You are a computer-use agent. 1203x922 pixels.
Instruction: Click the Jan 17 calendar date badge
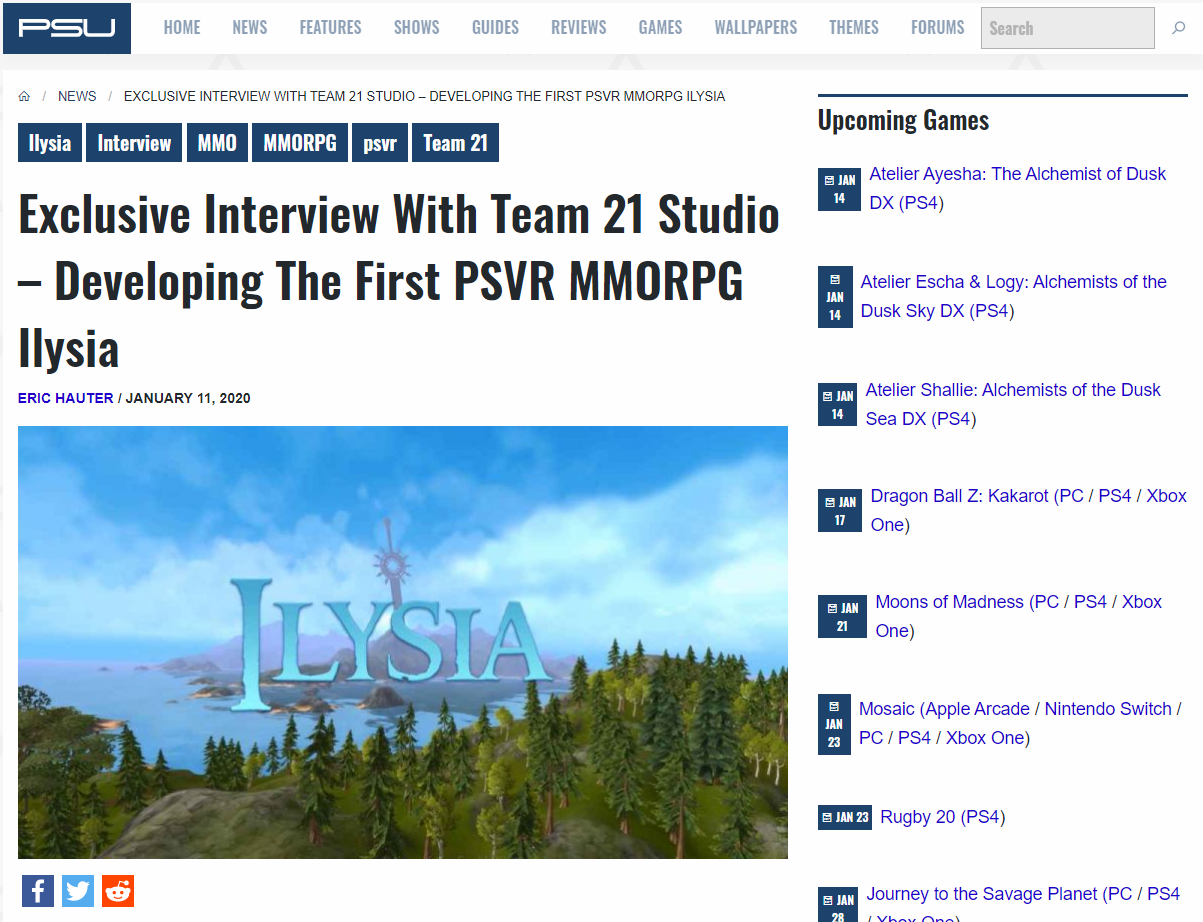839,511
